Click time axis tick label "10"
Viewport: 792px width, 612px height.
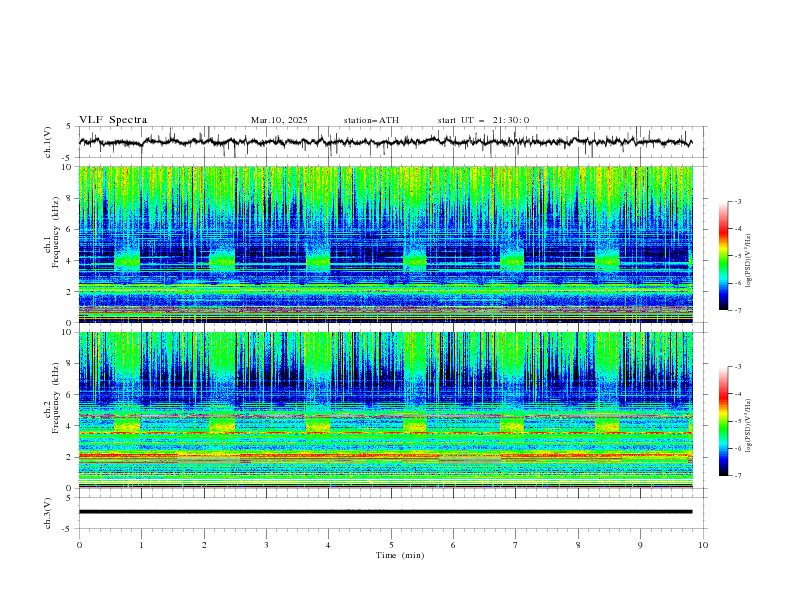tap(703, 545)
